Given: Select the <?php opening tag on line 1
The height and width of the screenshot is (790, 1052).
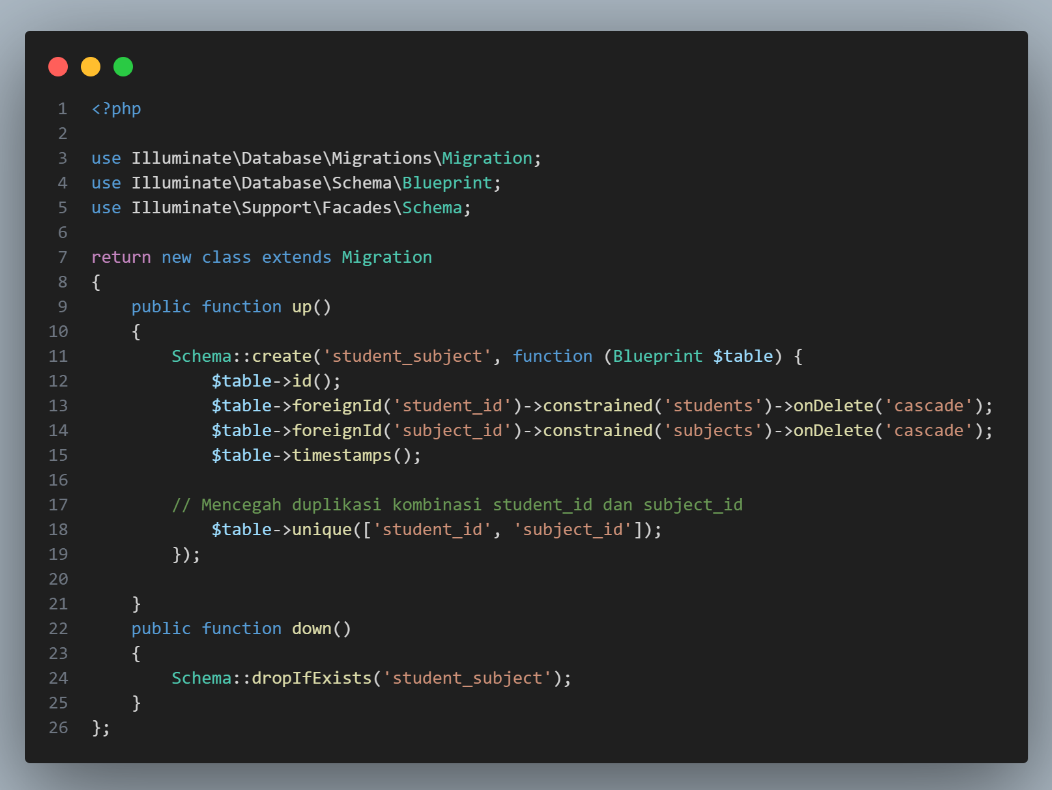Looking at the screenshot, I should pyautogui.click(x=115, y=108).
